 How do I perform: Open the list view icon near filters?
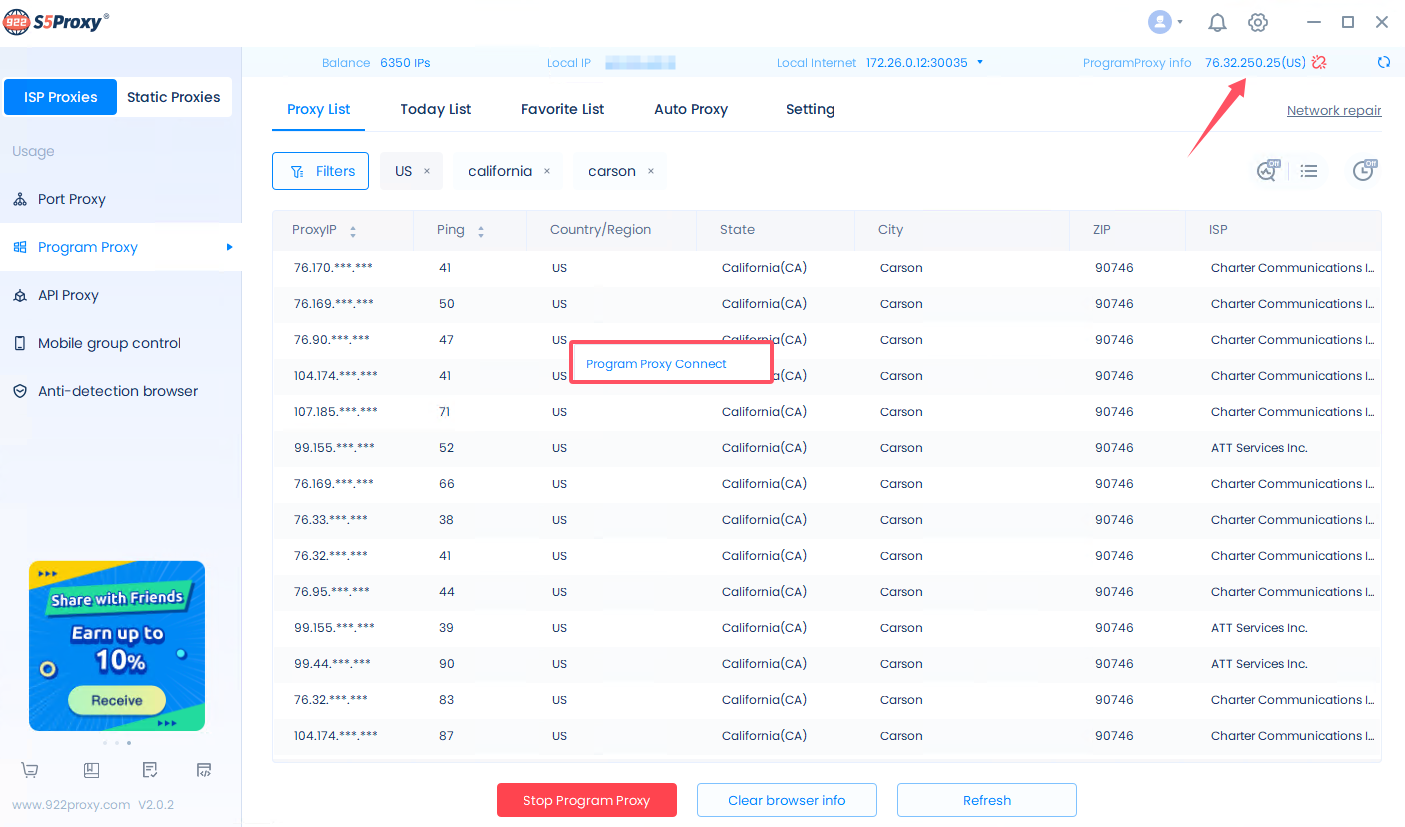[x=1309, y=171]
